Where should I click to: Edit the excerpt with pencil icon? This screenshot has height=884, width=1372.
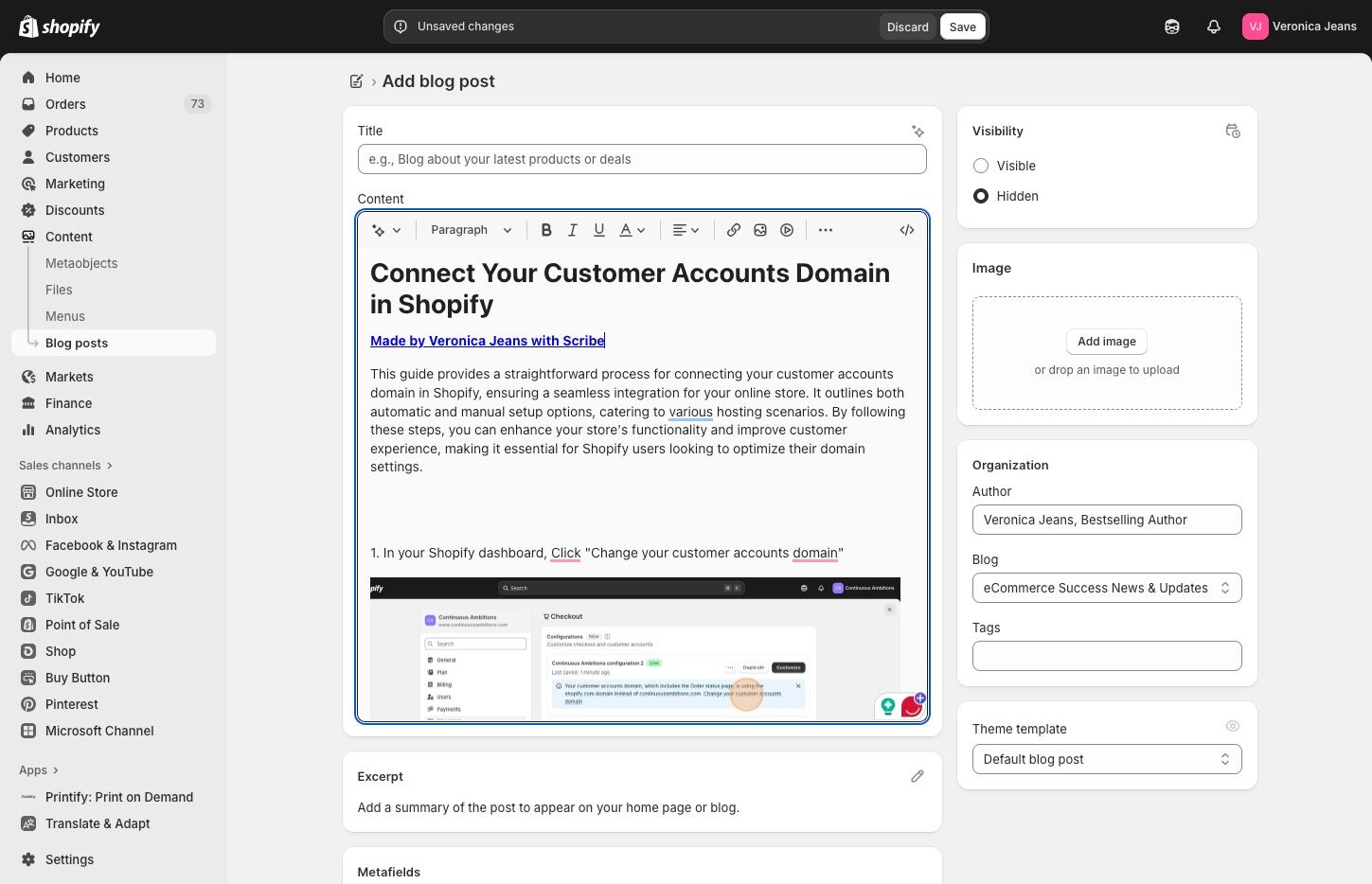[x=917, y=776]
